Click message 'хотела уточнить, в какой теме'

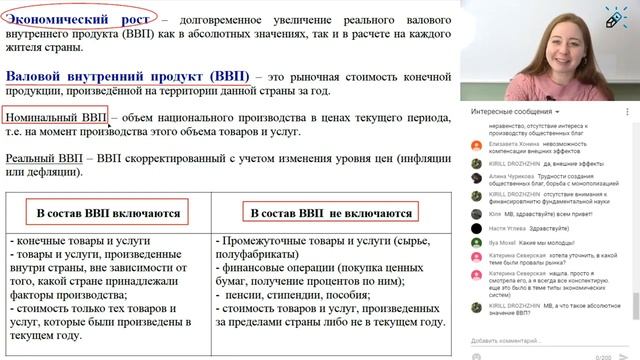(553, 259)
